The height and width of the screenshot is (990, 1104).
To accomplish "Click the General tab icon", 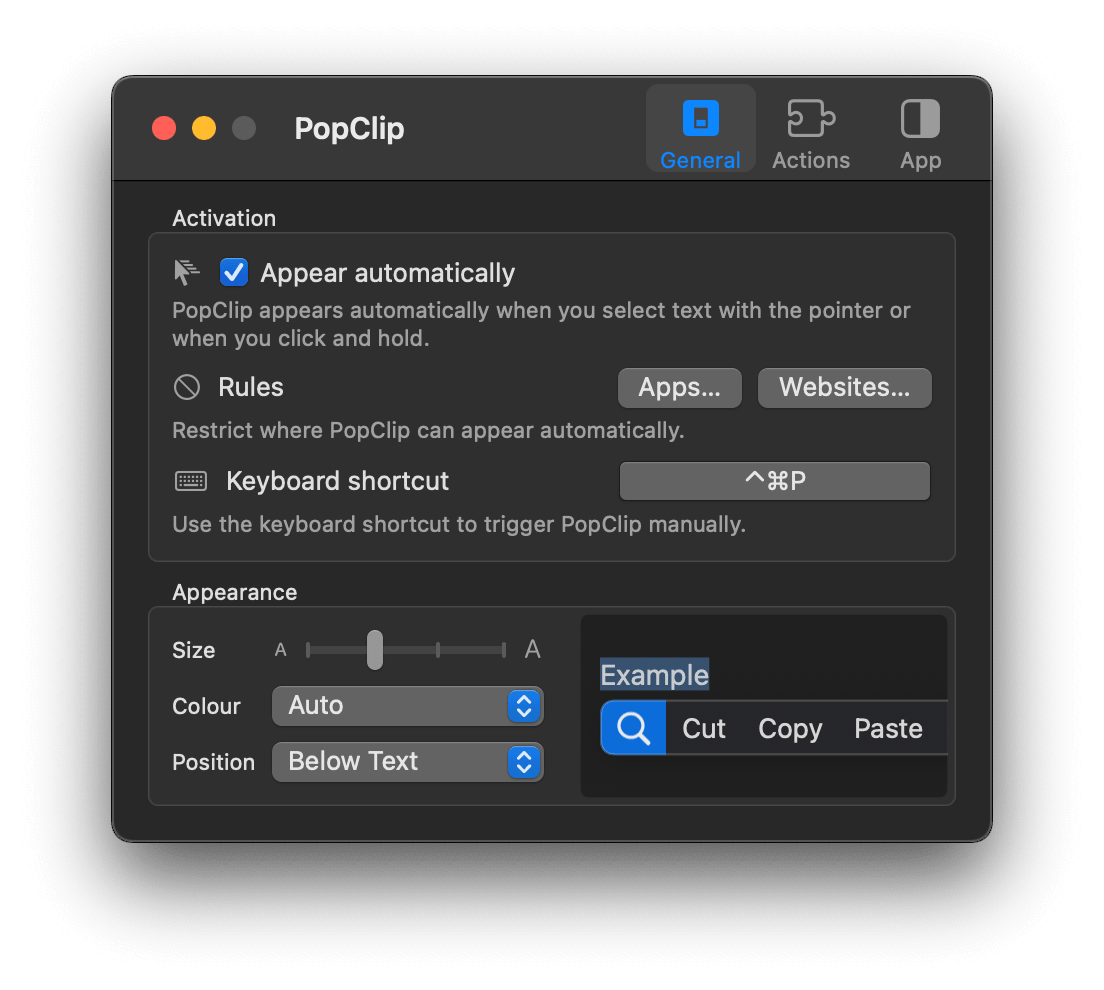I will 700,119.
